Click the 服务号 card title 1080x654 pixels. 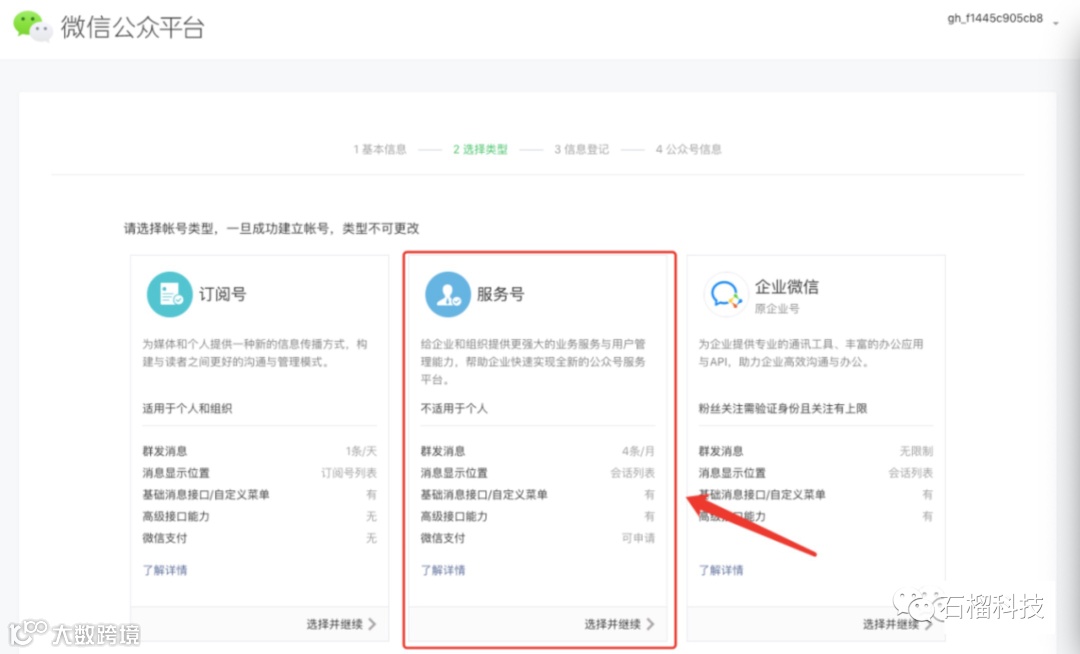click(x=501, y=294)
